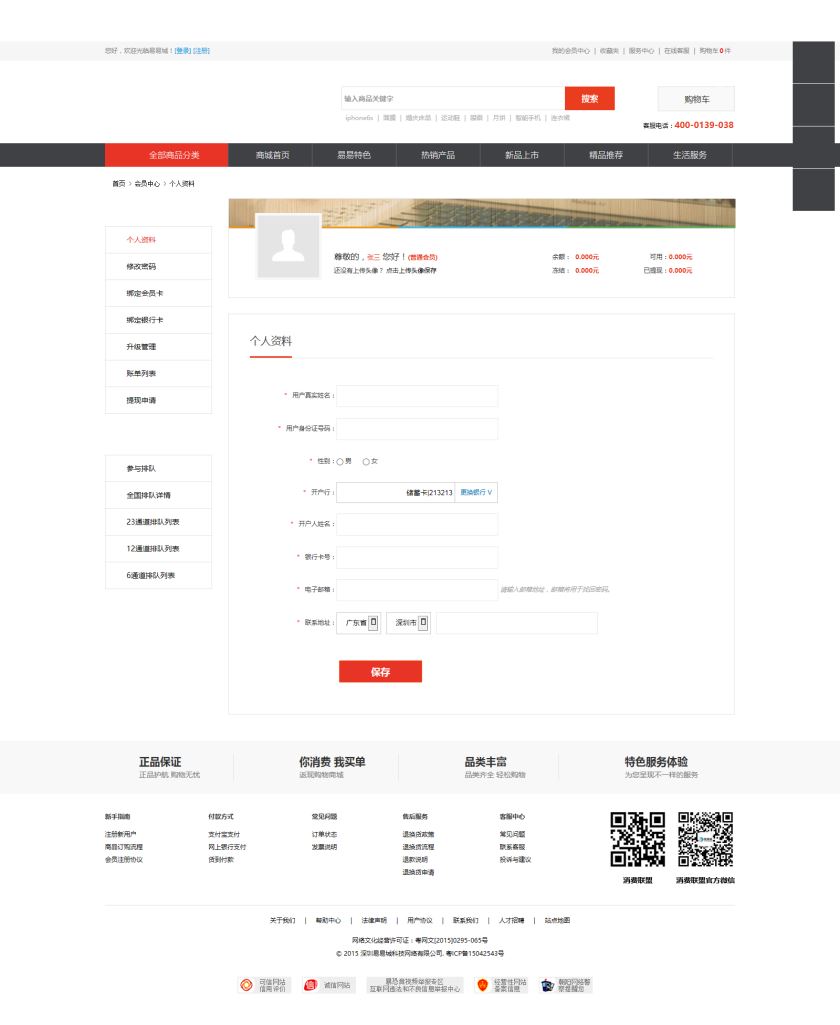Click the 电子邮箱 input field
This screenshot has height=1025, width=840.
click(x=417, y=590)
